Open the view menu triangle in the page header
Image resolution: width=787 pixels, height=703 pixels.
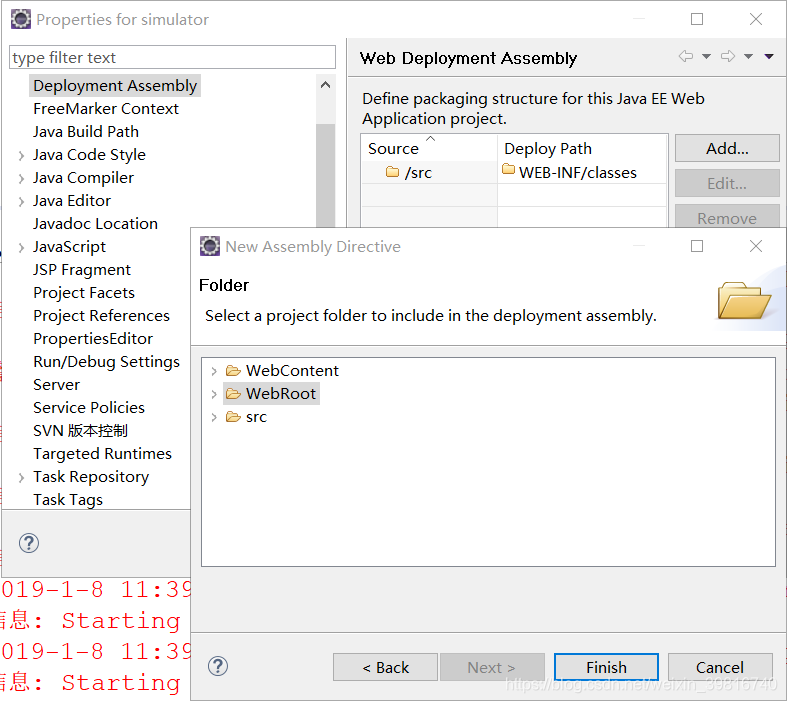coord(769,56)
